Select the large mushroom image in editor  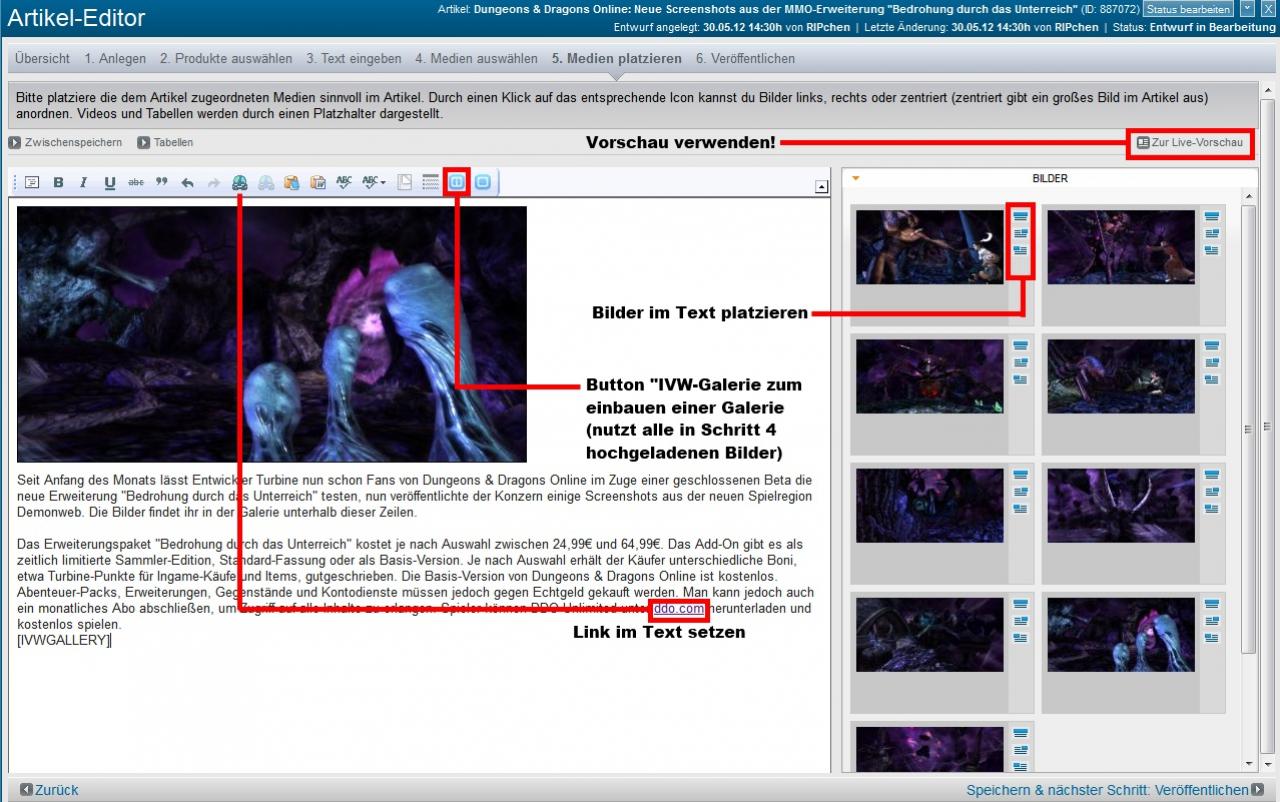[x=272, y=334]
